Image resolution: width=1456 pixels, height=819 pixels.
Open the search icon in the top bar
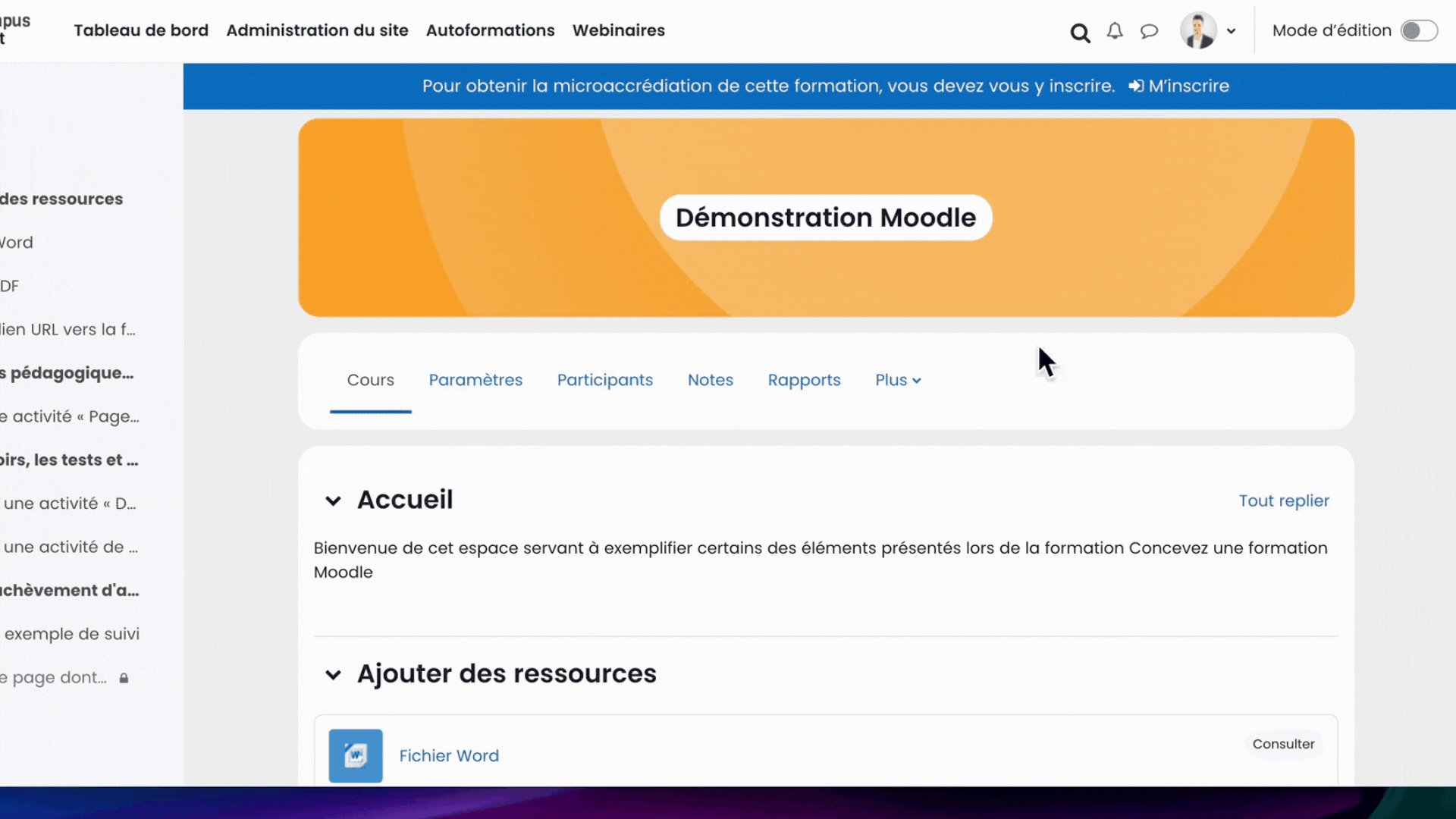pos(1080,31)
